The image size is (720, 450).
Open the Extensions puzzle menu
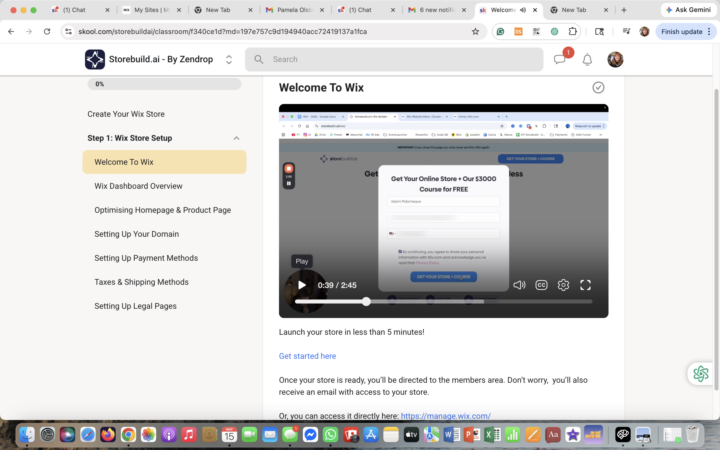572,31
